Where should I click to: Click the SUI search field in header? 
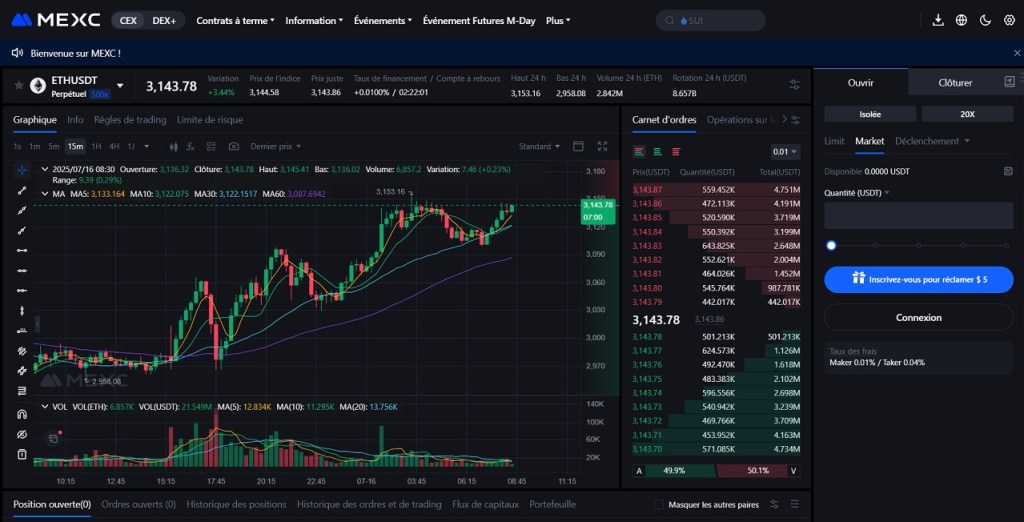tap(711, 20)
